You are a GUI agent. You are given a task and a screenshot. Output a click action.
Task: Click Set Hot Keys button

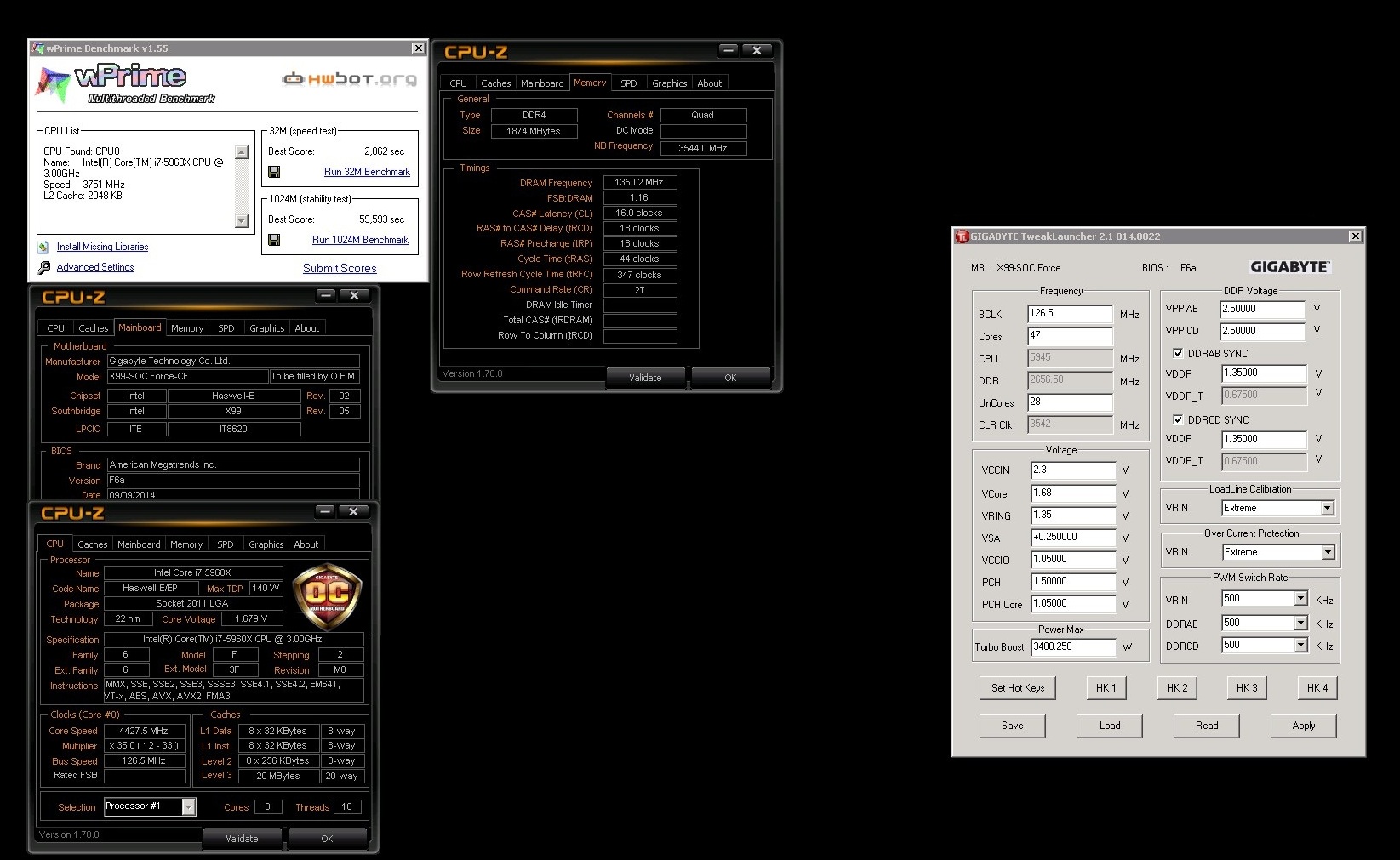[1018, 688]
